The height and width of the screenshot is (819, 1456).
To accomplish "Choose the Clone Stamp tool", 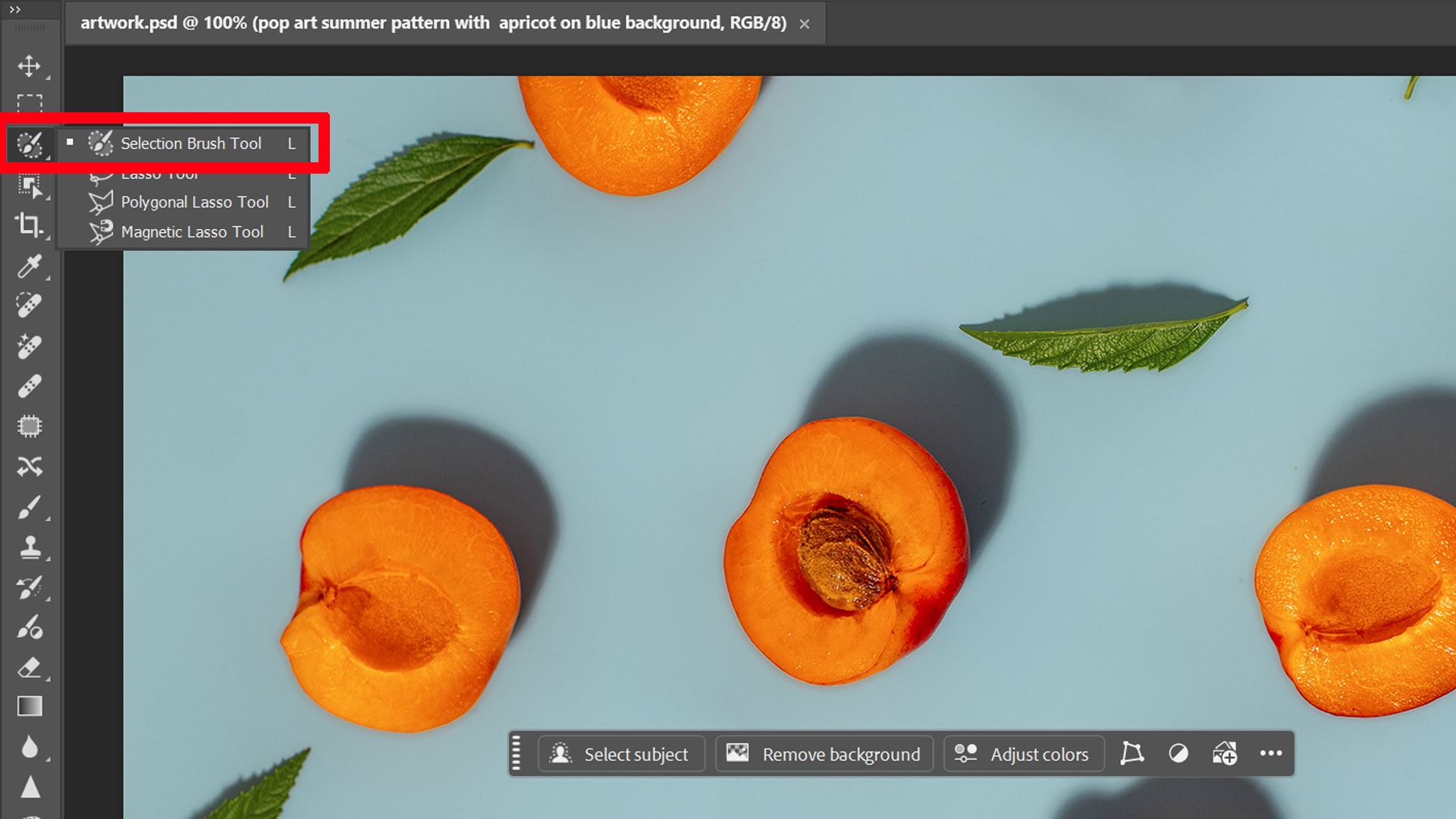I will click(30, 548).
